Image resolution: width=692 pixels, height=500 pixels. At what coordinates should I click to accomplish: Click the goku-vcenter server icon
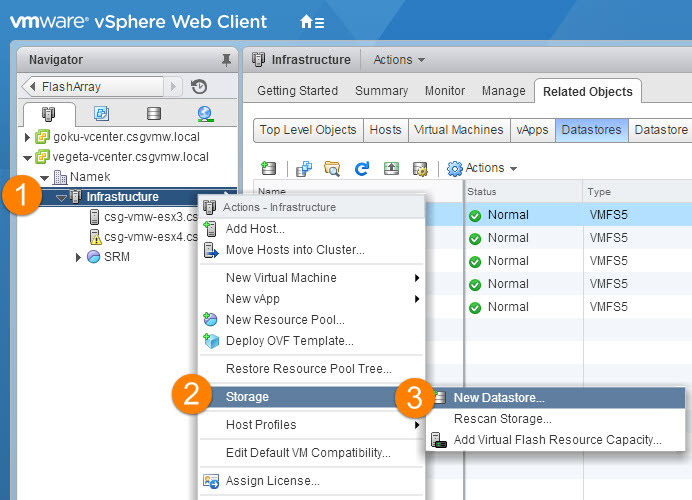tap(42, 137)
